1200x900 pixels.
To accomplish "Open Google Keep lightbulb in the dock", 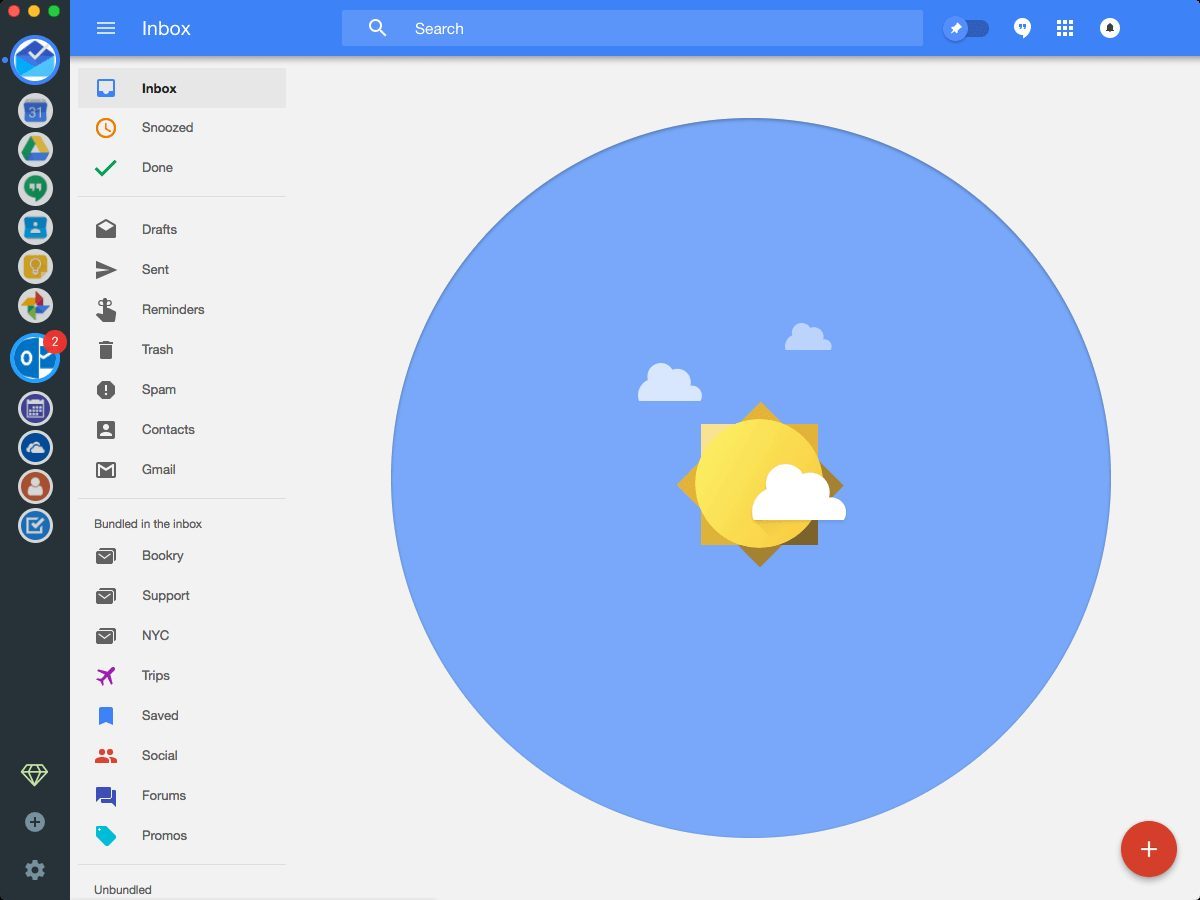I will point(35,266).
